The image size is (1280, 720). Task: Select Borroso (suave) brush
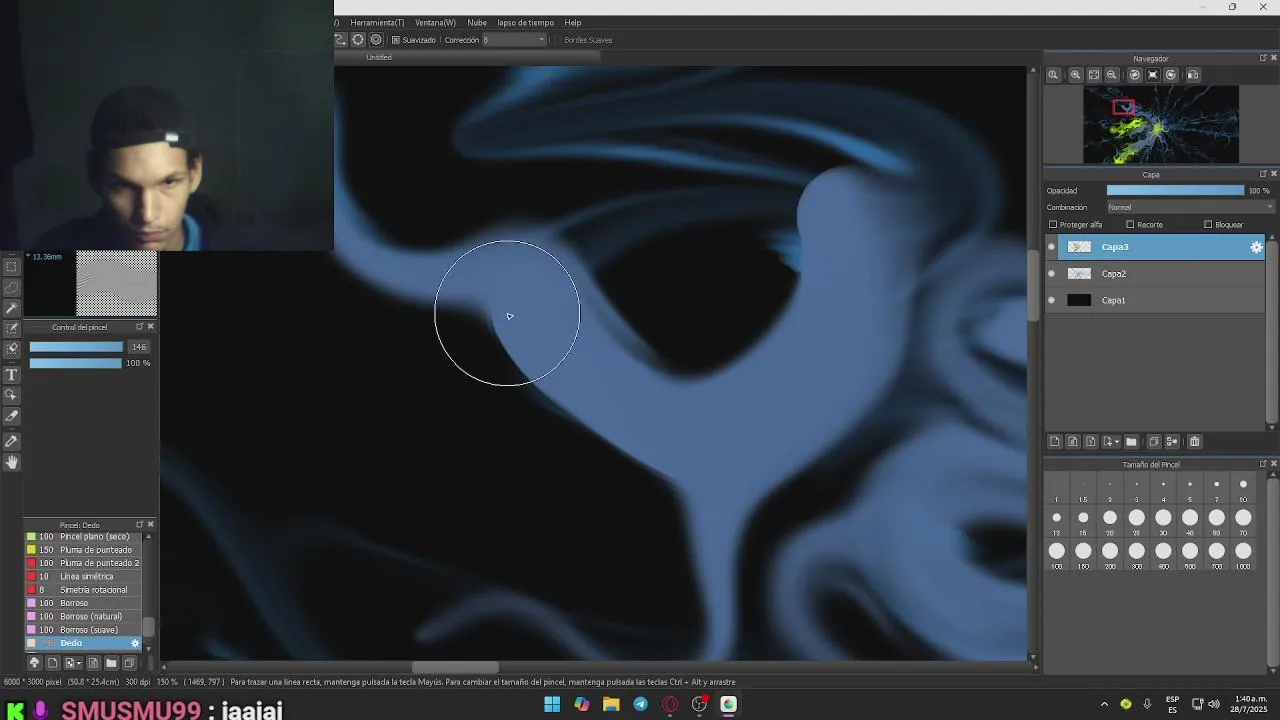[x=84, y=630]
